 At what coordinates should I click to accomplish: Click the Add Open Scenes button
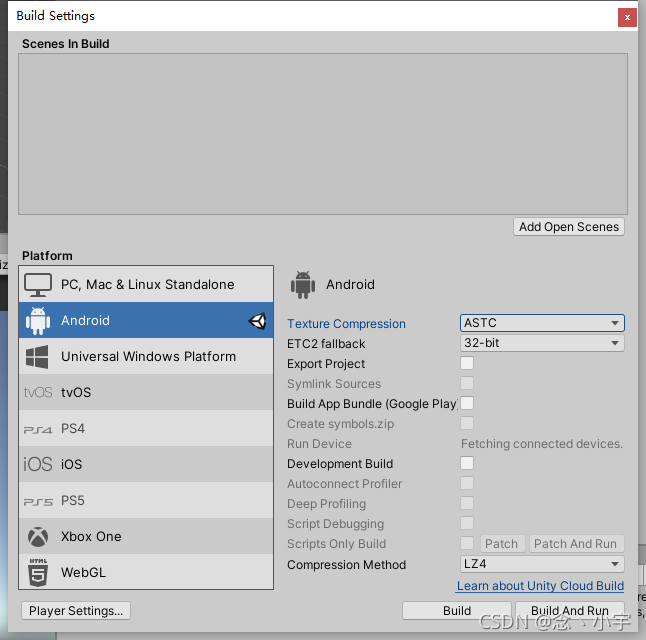click(569, 227)
